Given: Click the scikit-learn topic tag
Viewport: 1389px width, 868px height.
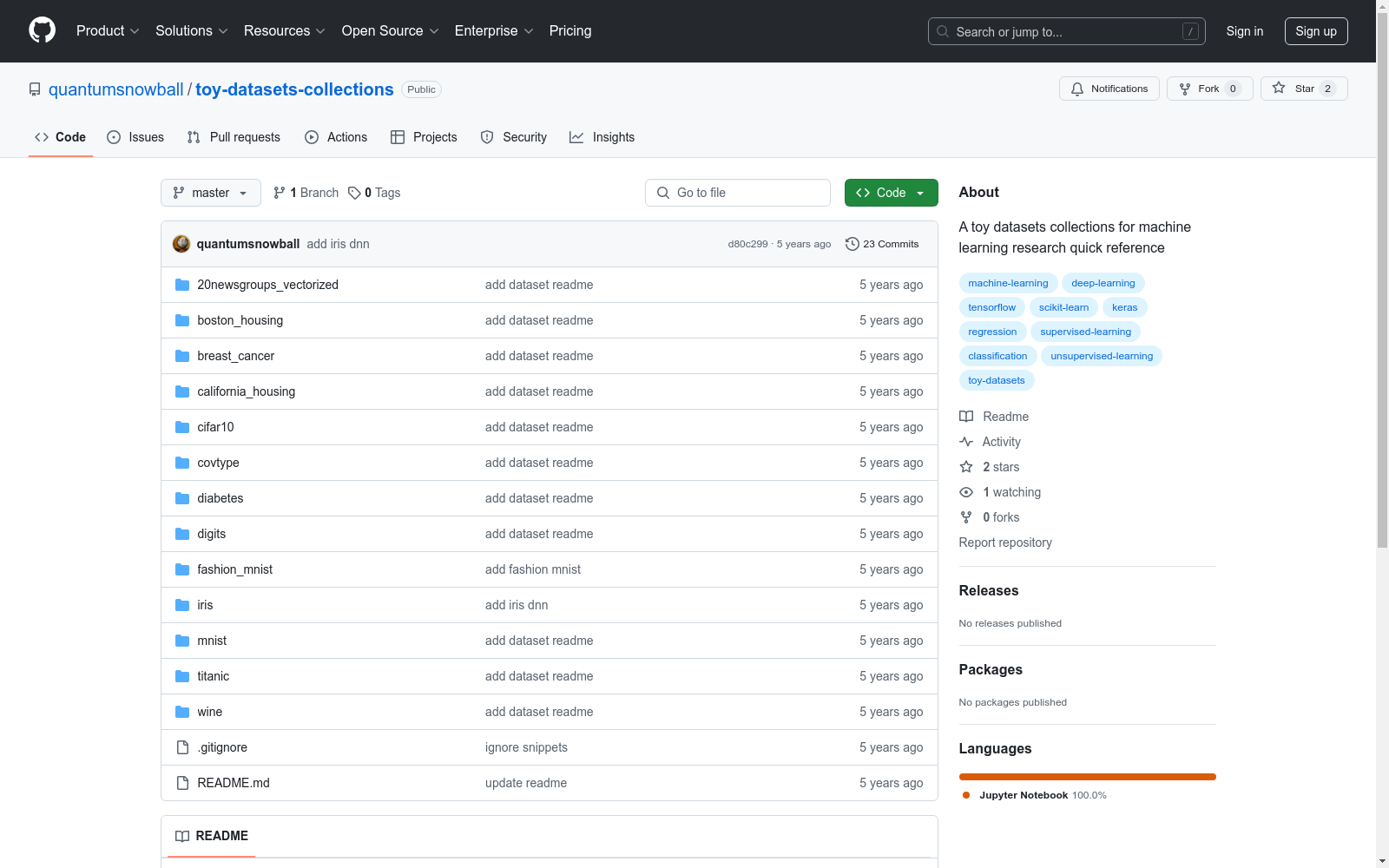Looking at the screenshot, I should coord(1063,307).
